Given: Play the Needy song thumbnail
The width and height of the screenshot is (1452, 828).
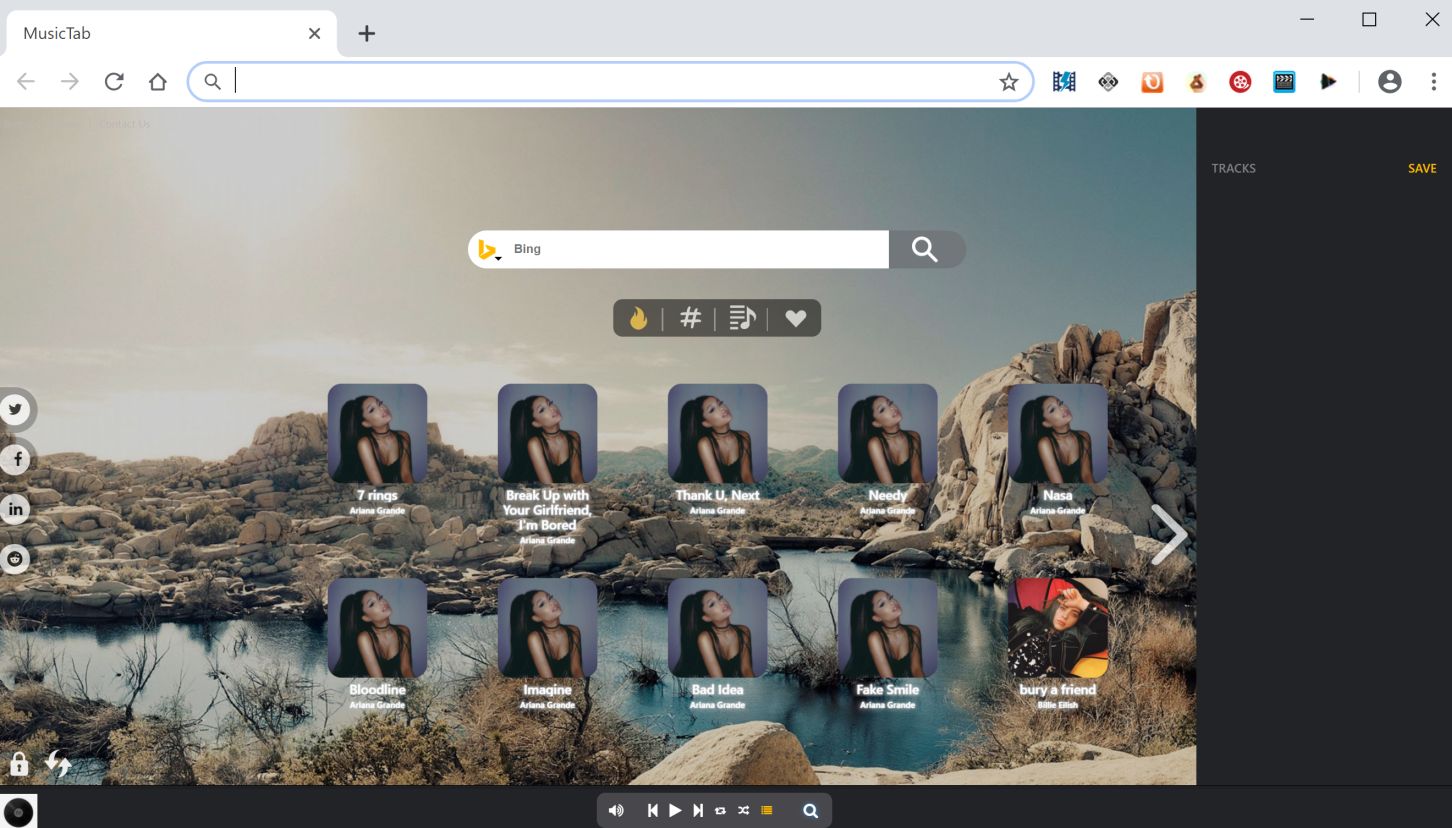Looking at the screenshot, I should tap(887, 433).
